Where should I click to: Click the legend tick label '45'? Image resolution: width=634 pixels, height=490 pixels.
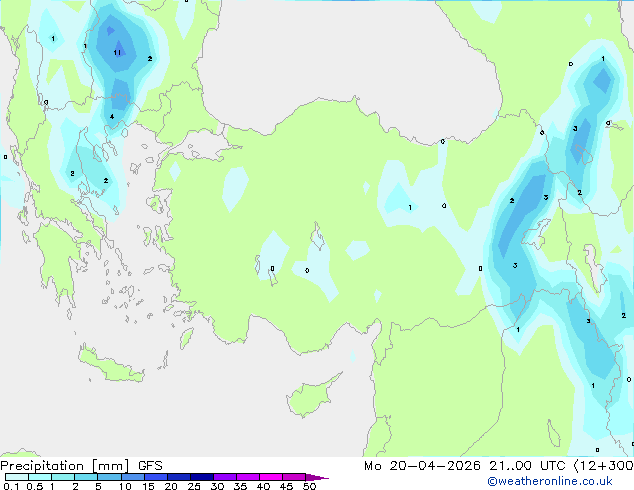point(286,486)
